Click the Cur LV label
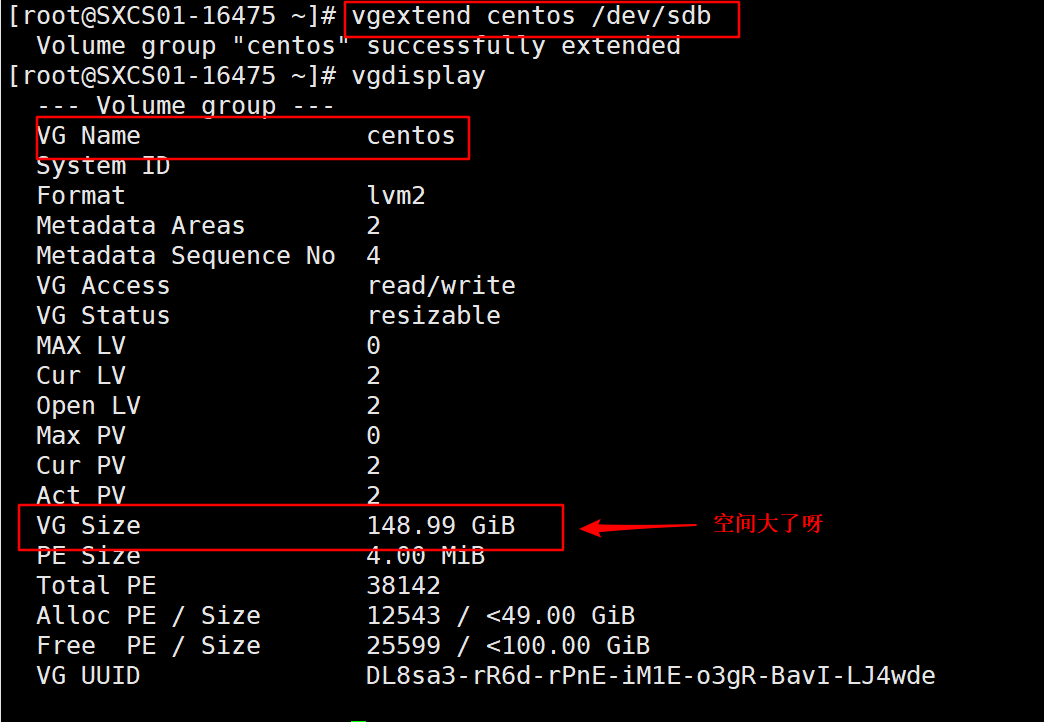The image size is (1044, 722). (81, 376)
